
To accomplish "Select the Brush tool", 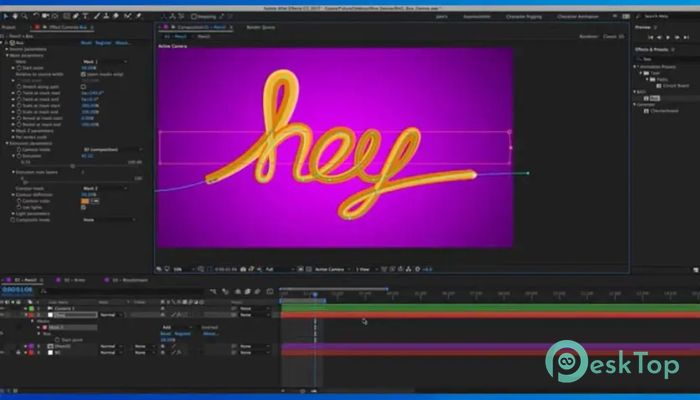I will tap(97, 17).
